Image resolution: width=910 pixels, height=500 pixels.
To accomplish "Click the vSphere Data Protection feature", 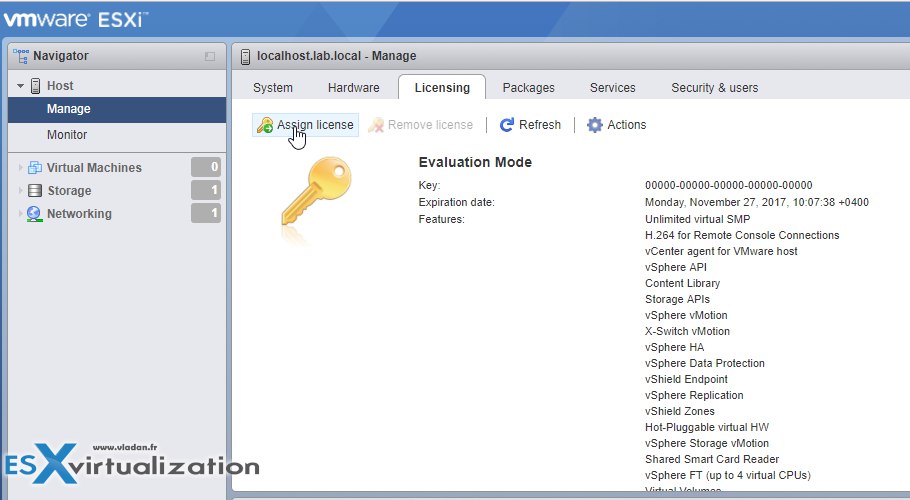I will 705,363.
